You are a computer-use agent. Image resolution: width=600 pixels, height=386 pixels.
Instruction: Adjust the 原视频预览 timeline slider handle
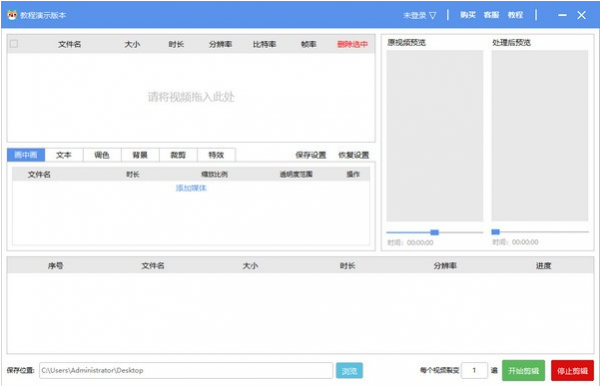[434, 232]
